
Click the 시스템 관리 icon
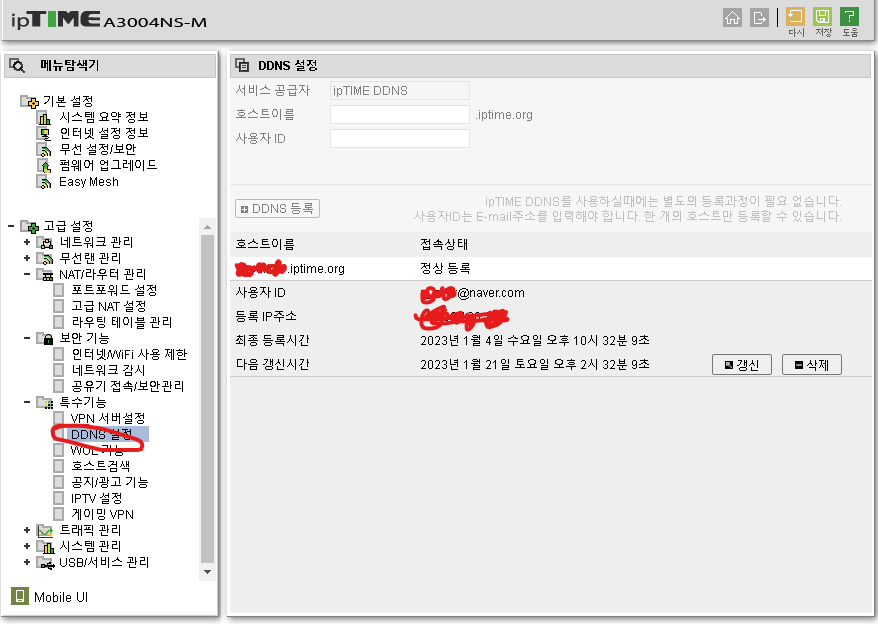click(45, 546)
